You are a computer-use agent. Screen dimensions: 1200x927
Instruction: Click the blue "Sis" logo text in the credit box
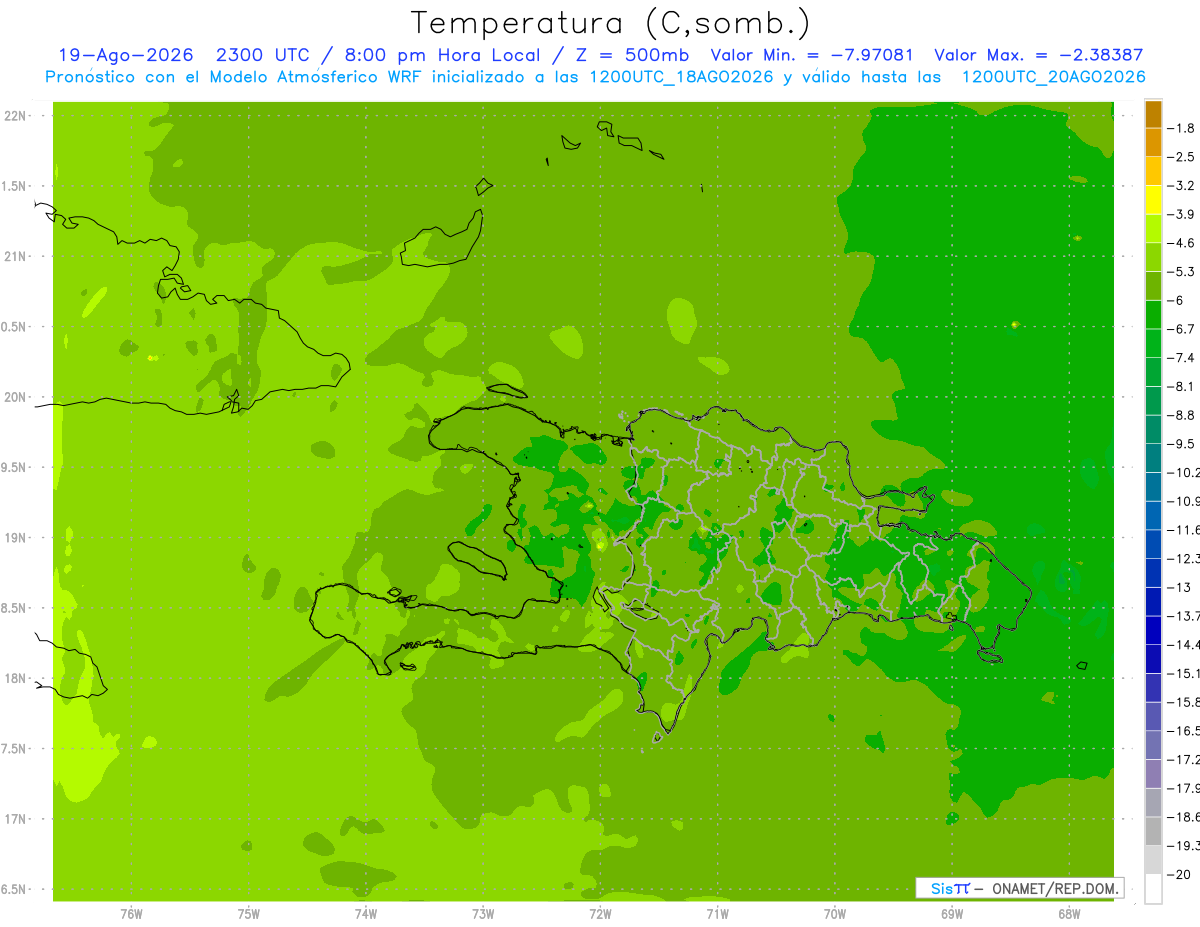click(942, 888)
